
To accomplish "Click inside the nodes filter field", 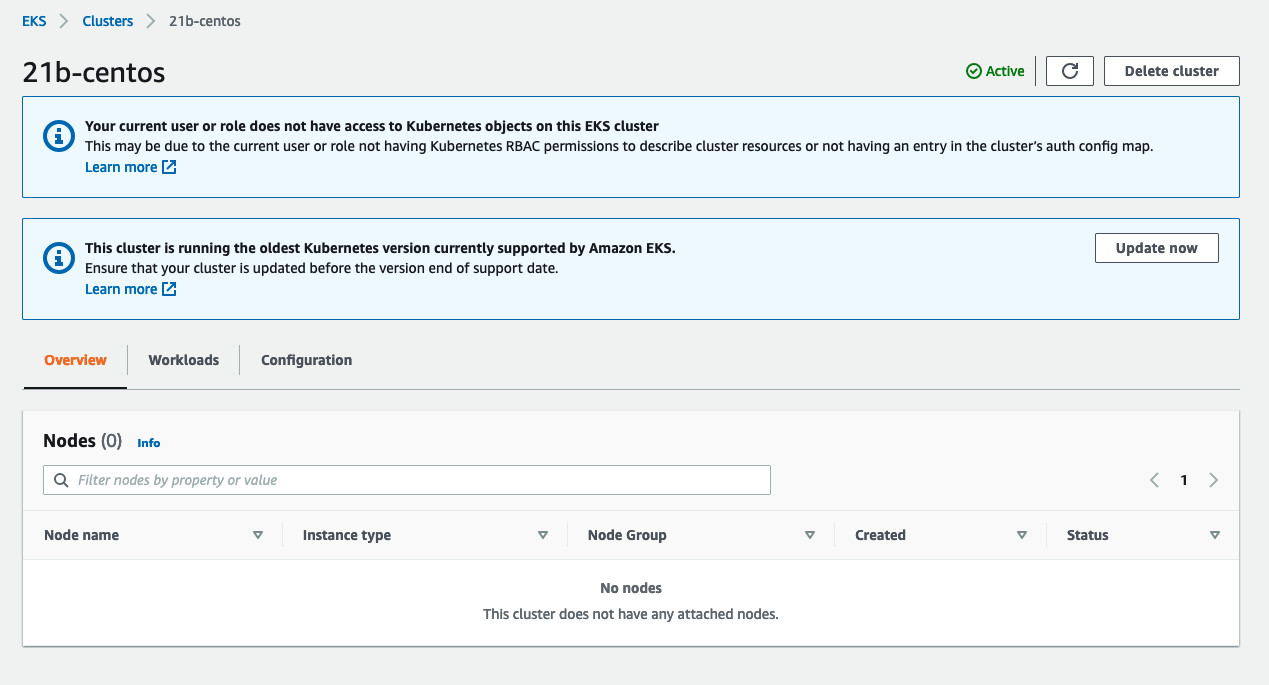I will [400, 480].
